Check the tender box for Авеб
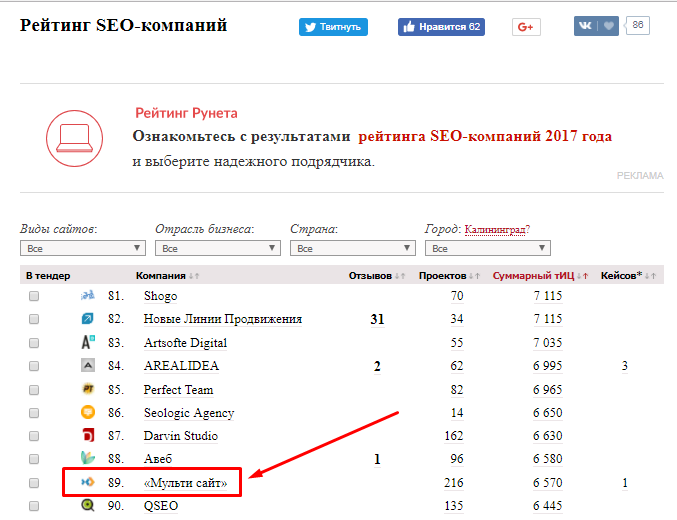The image size is (677, 520). 34,459
